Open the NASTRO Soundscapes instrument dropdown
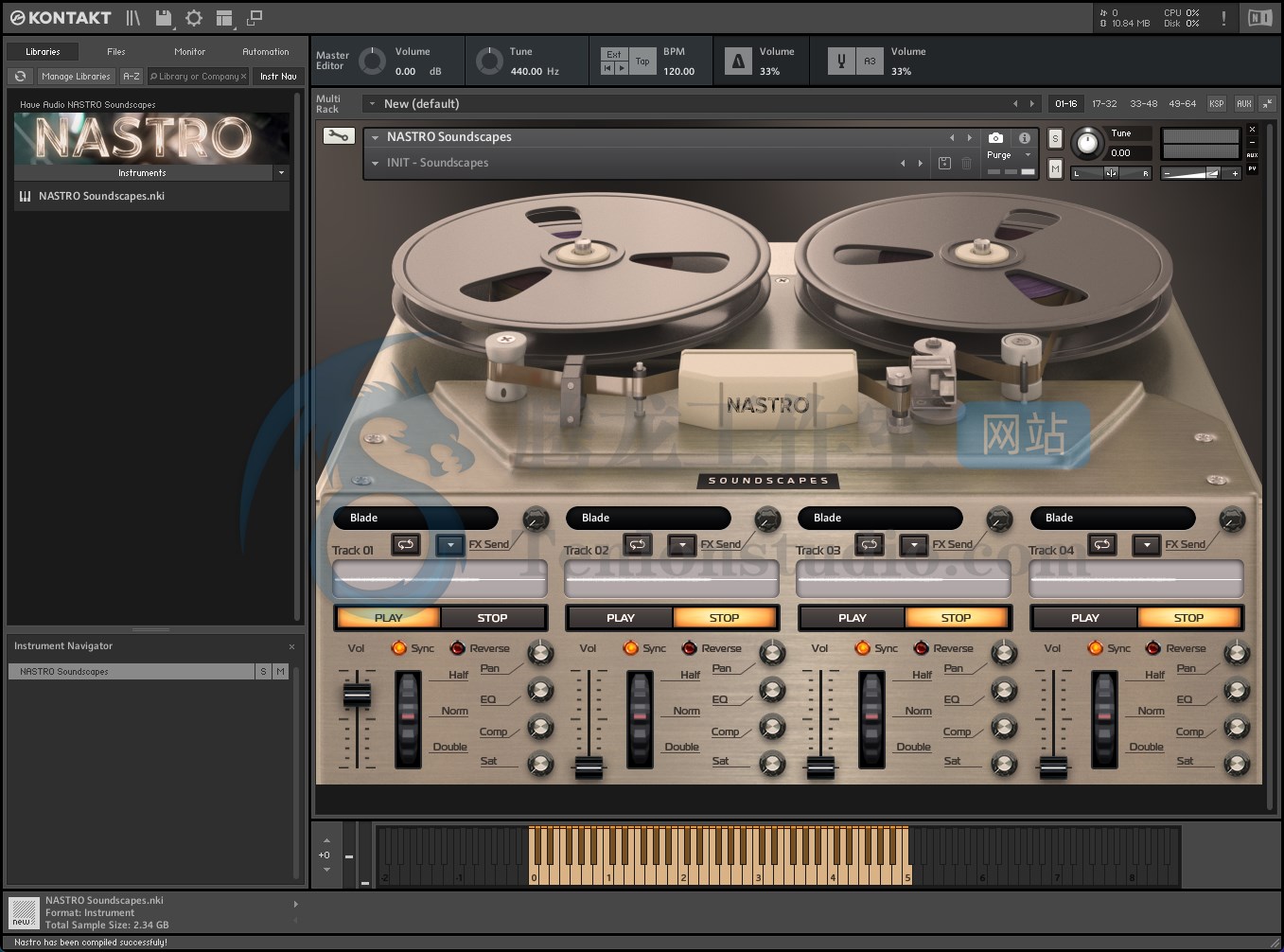This screenshot has height=952, width=1284. pos(375,138)
